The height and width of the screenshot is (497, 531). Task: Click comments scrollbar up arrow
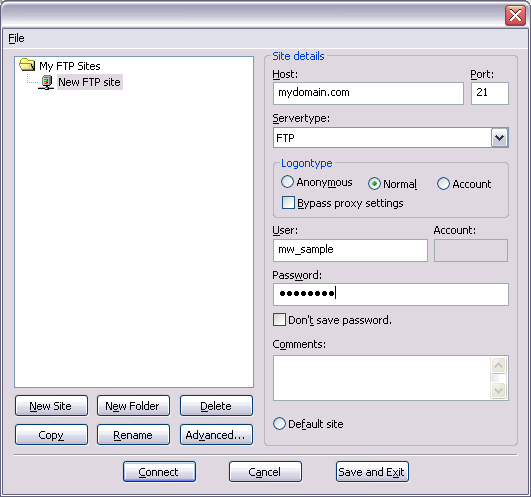498,365
